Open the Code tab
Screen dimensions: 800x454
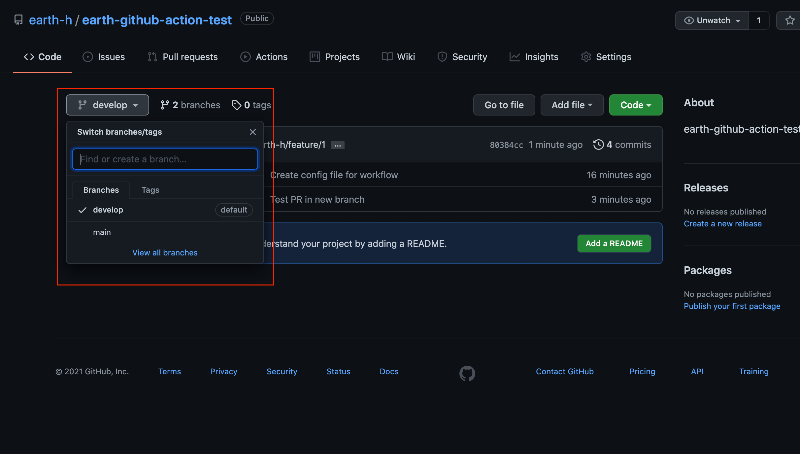tap(42, 57)
